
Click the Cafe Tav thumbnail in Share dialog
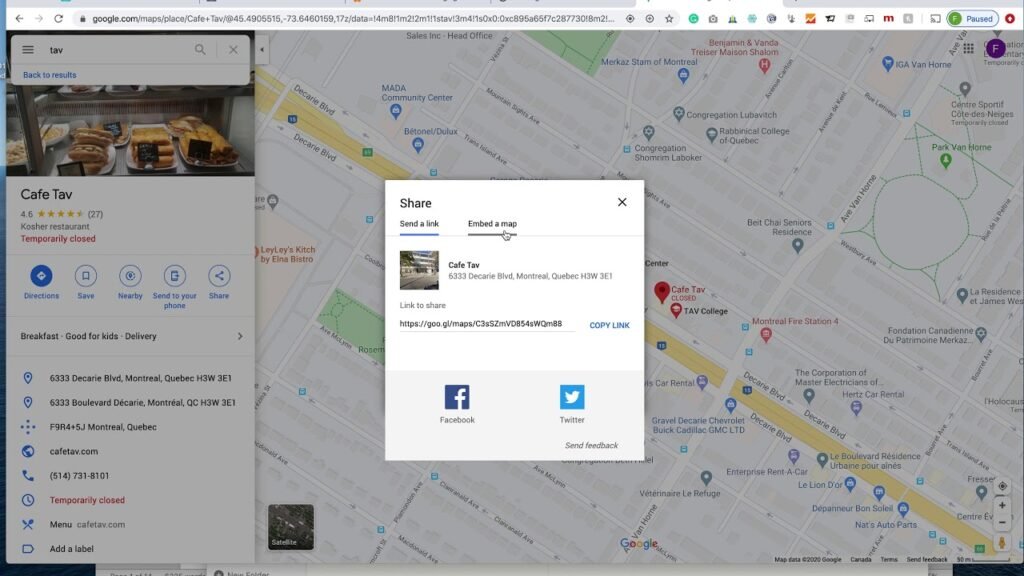pyautogui.click(x=419, y=270)
